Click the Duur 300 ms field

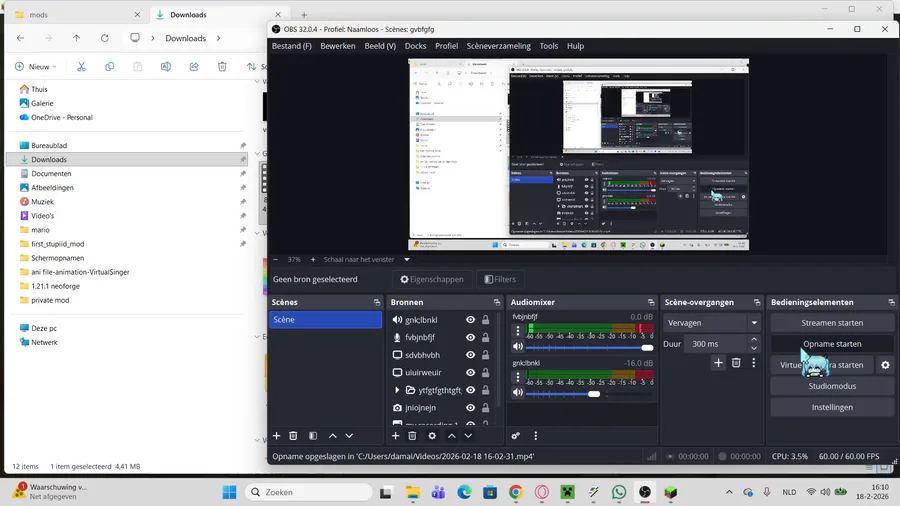(x=717, y=344)
